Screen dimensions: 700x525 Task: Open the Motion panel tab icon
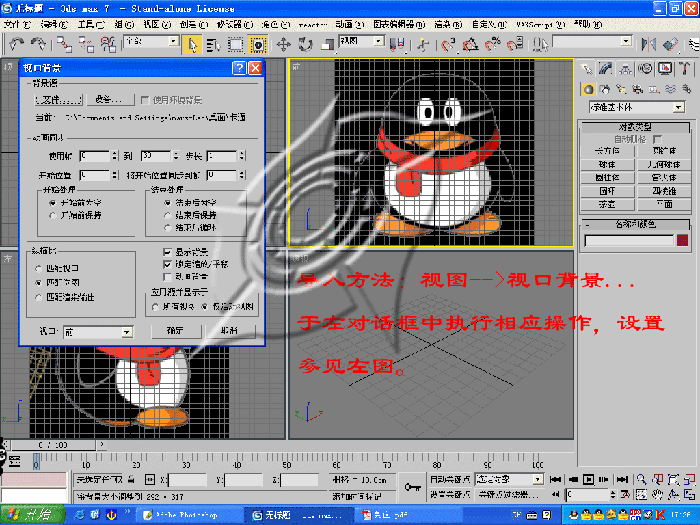tap(646, 69)
